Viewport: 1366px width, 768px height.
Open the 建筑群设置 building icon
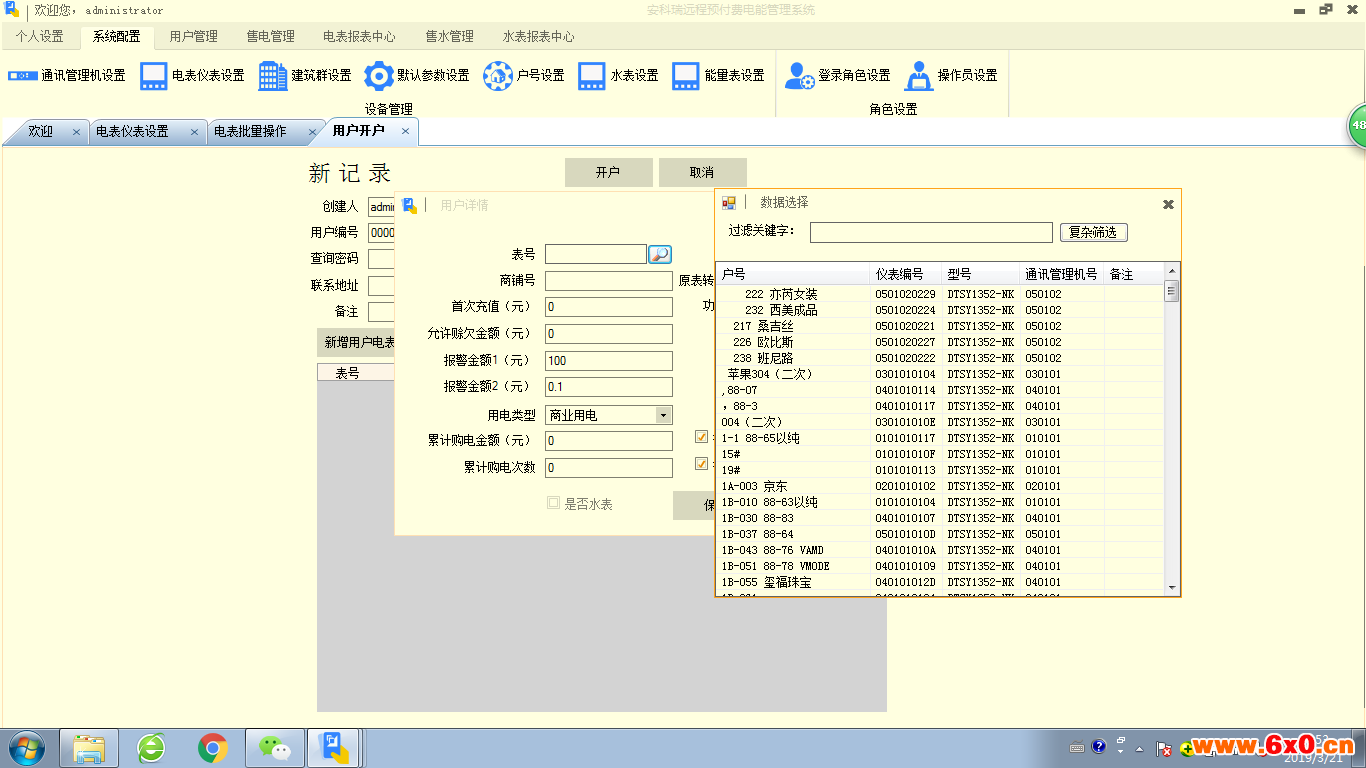273,76
